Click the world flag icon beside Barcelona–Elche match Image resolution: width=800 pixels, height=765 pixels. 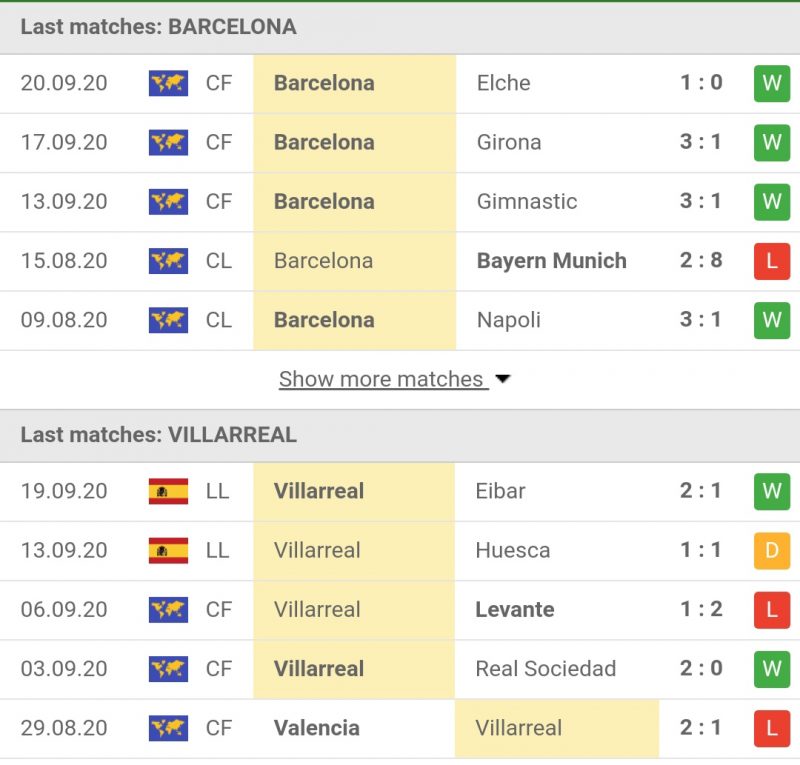[x=168, y=83]
